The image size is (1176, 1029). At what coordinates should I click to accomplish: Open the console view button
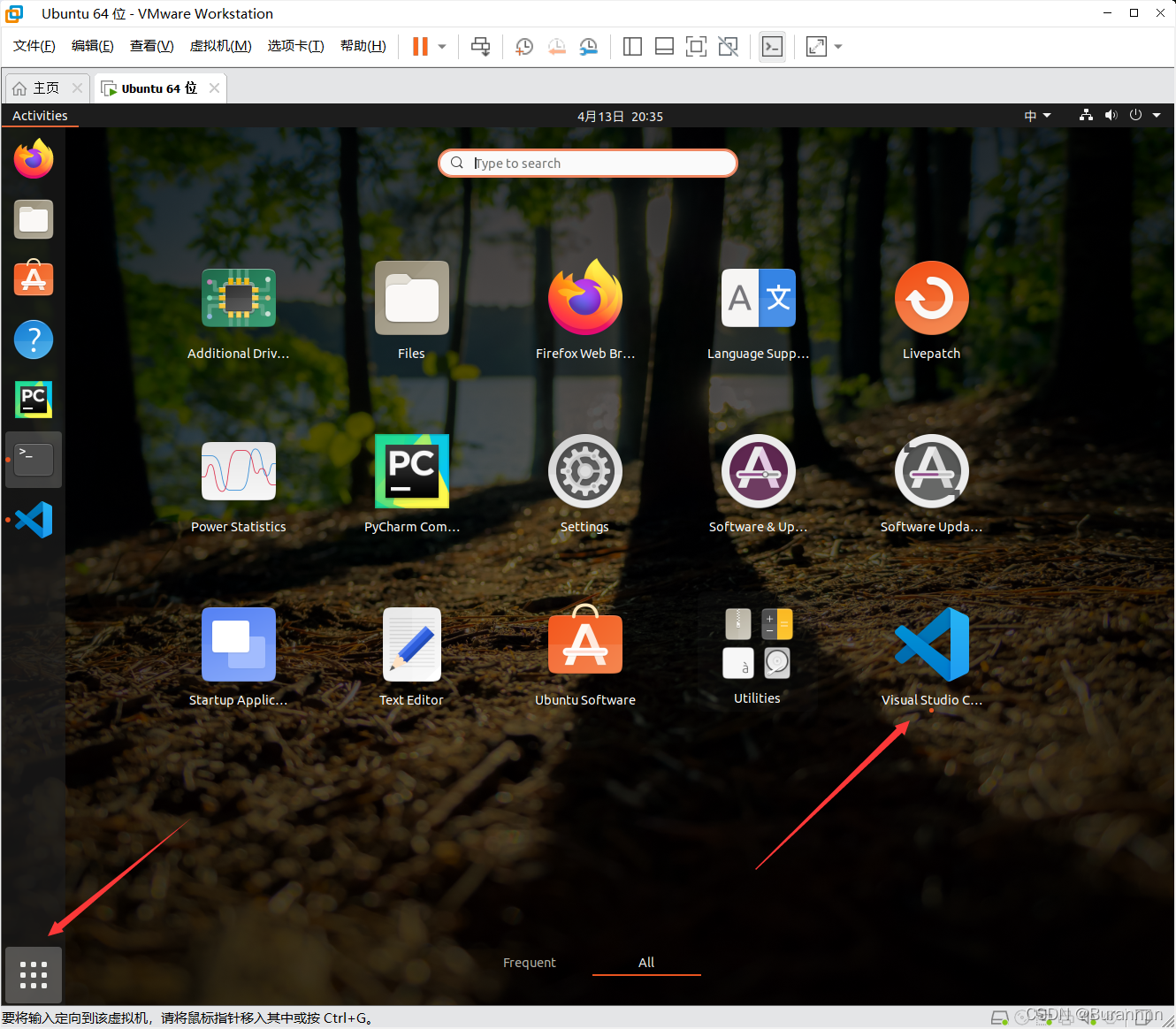[x=772, y=46]
